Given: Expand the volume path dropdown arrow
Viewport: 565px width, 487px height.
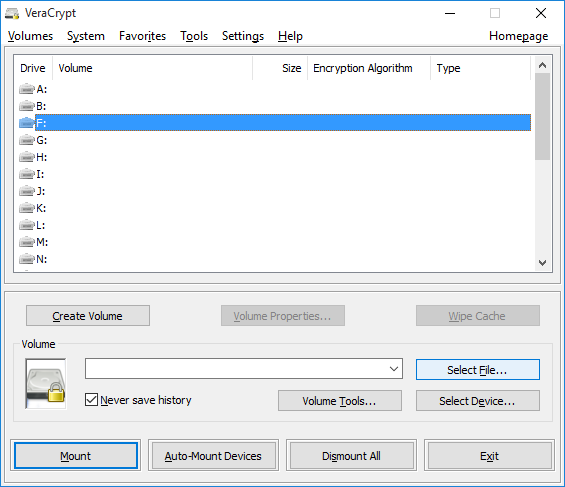Looking at the screenshot, I should tap(393, 368).
